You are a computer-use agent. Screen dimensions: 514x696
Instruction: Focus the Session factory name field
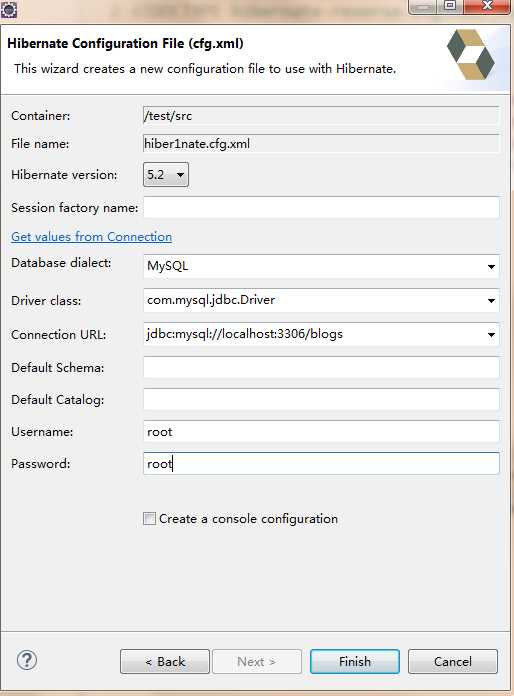[x=321, y=207]
